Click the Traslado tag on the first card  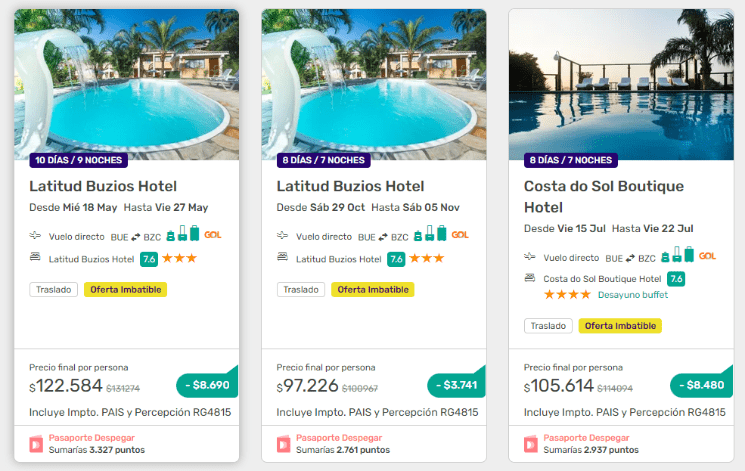(51, 289)
